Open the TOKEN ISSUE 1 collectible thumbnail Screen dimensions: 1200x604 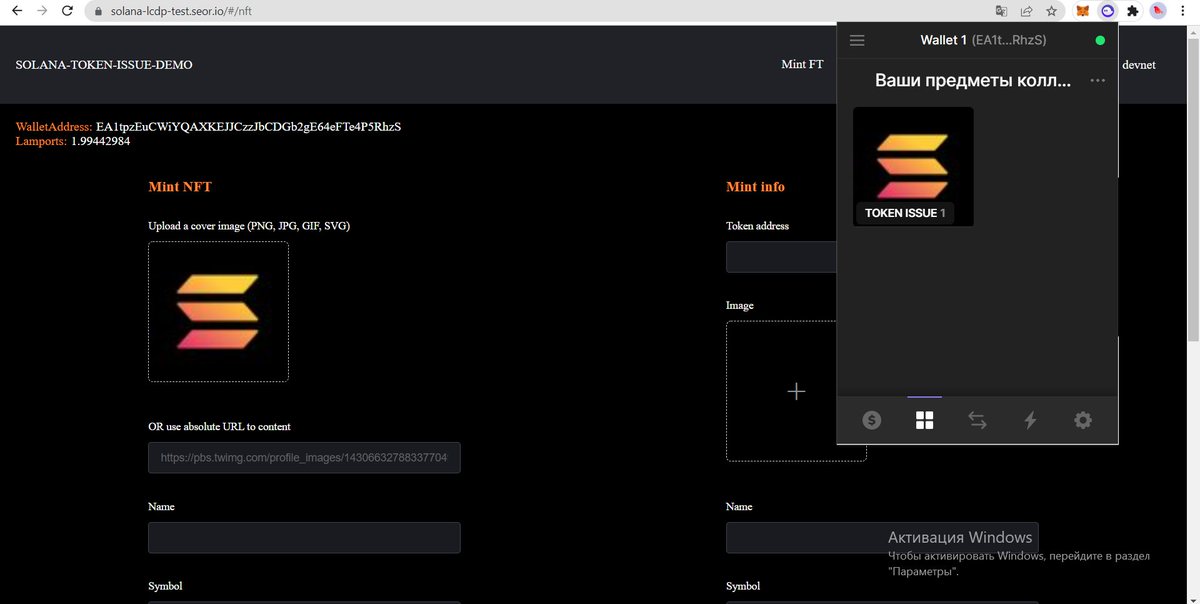coord(911,165)
